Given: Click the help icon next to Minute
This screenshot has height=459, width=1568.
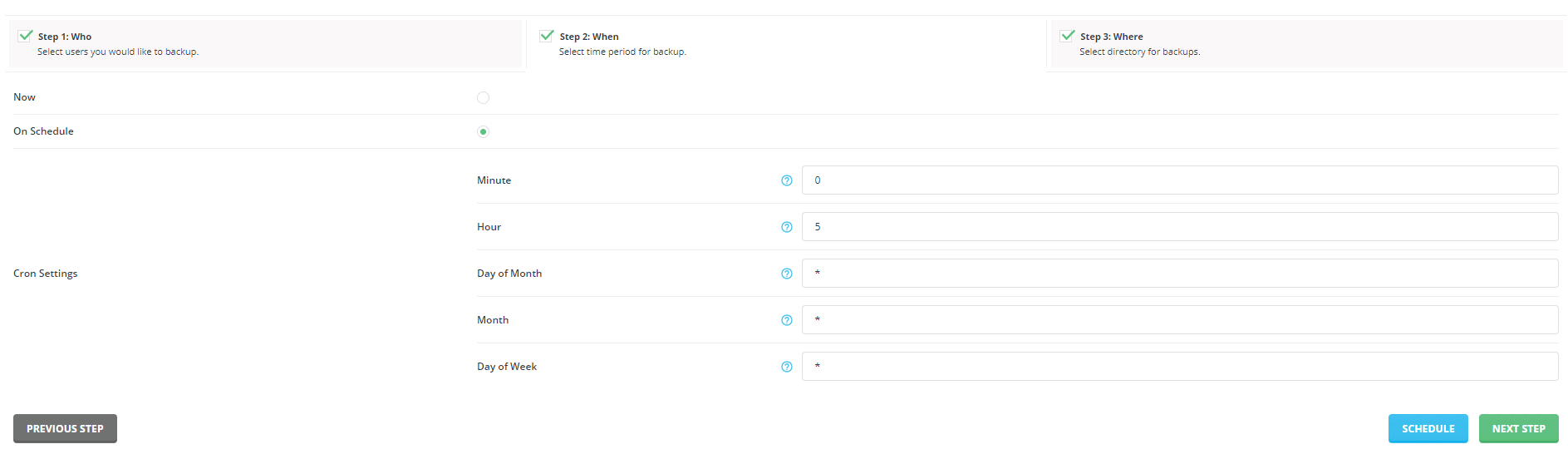Looking at the screenshot, I should 786,180.
